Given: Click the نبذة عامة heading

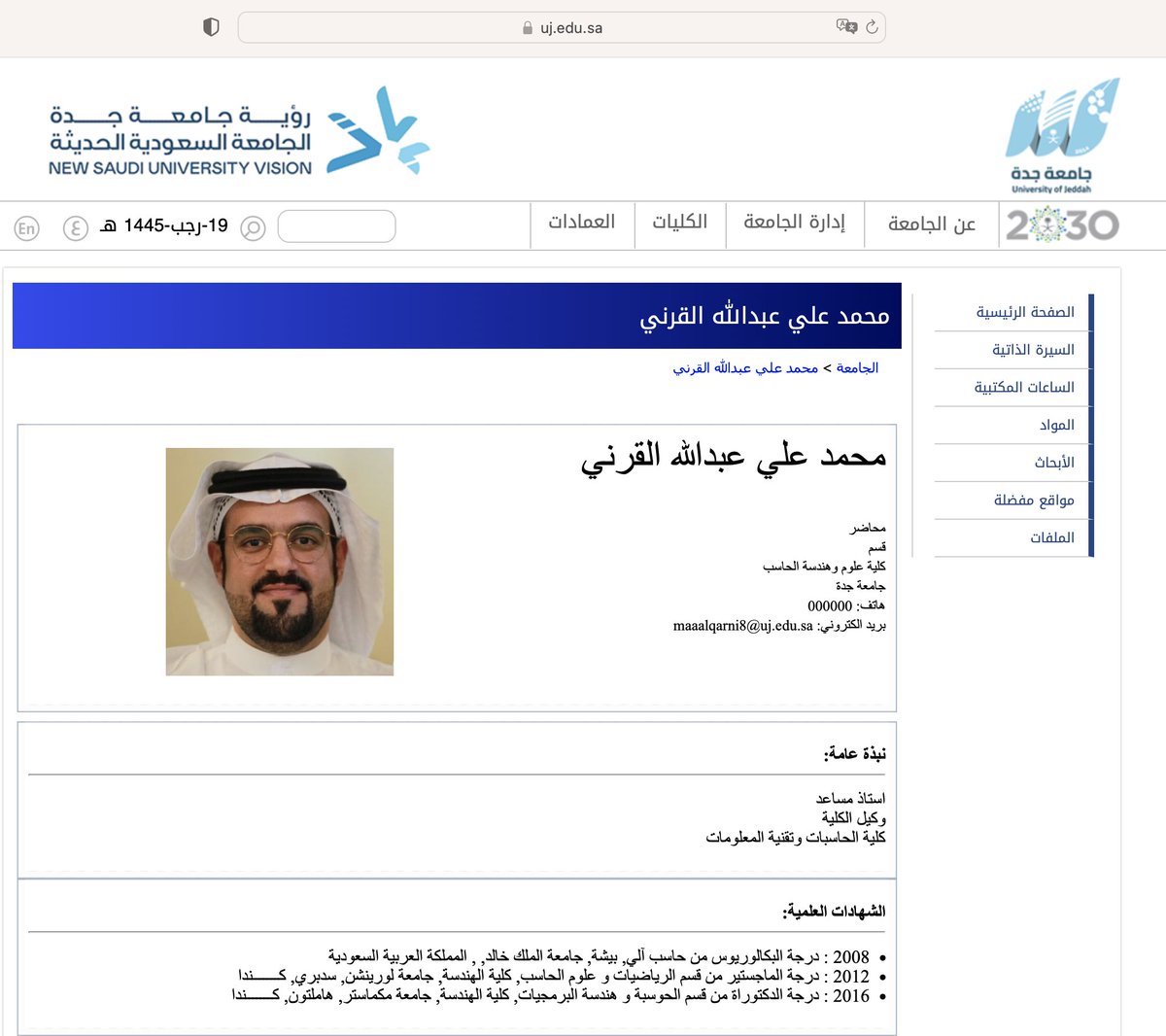Looking at the screenshot, I should click(855, 754).
